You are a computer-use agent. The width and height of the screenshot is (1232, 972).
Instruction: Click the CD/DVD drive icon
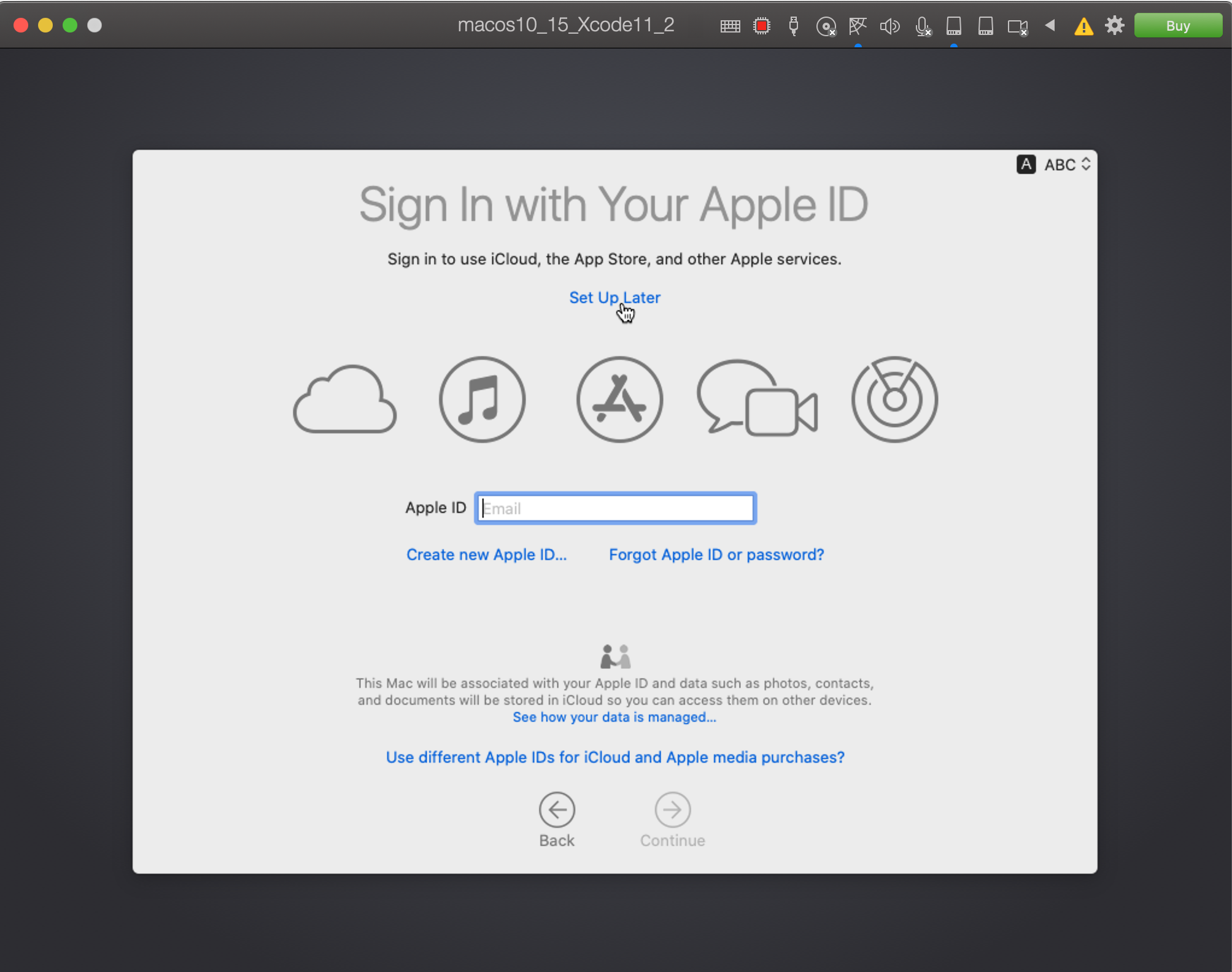[826, 26]
